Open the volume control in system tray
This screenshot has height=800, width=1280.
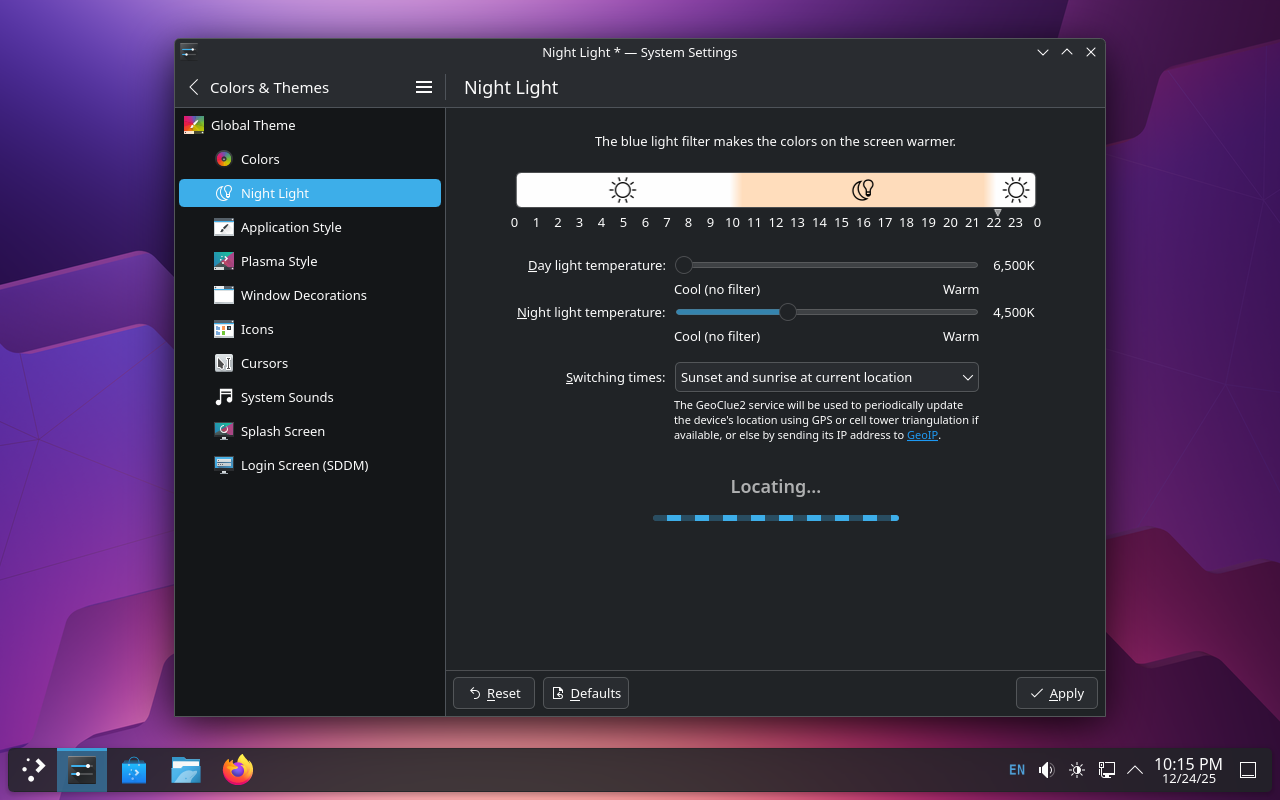[x=1046, y=770]
